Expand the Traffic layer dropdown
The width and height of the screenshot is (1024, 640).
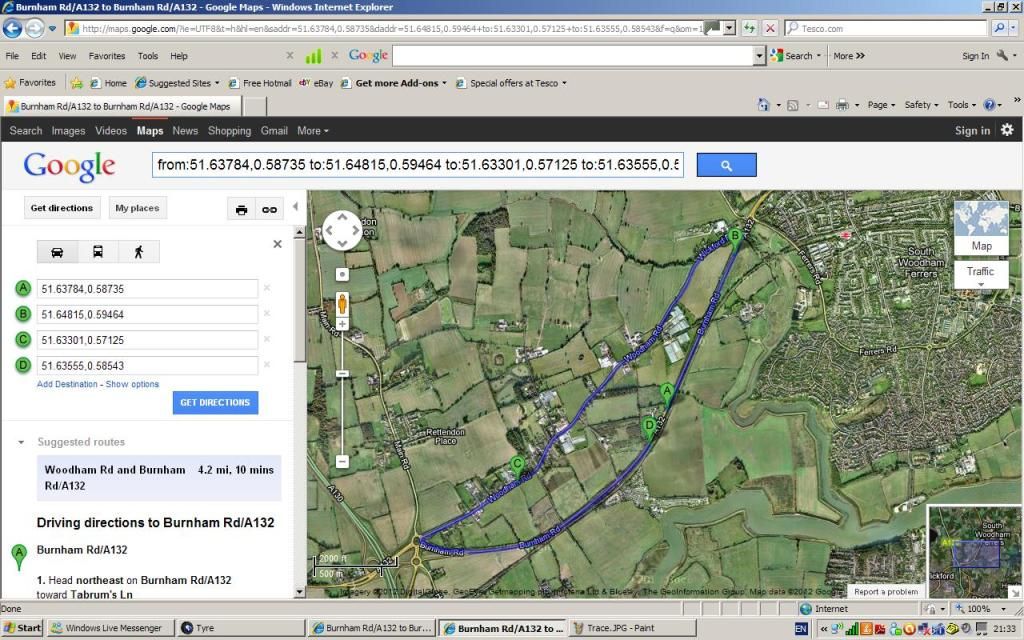pos(980,285)
